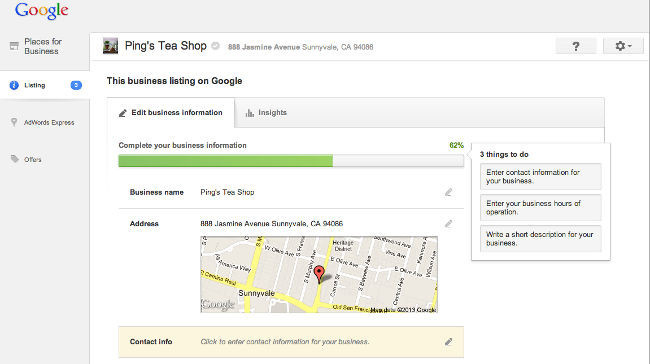This screenshot has height=364, width=650.
Task: Click the Ping's Tea Shop profile thumbnail
Action: pos(110,46)
